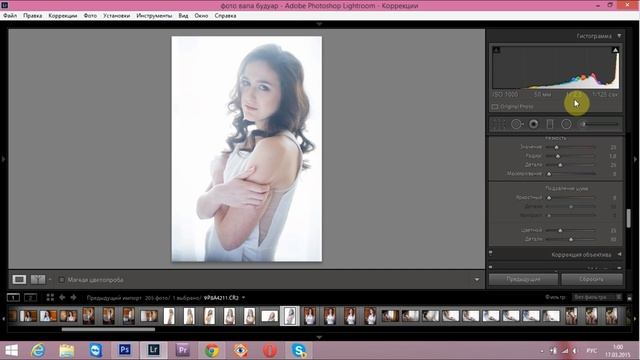Open the Установки menu
The width and height of the screenshot is (640, 360).
click(116, 16)
